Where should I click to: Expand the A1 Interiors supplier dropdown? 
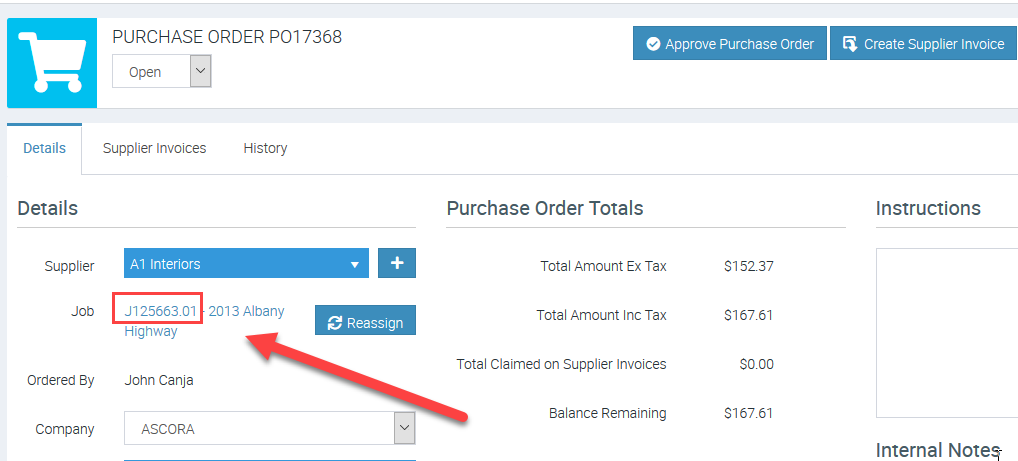tap(354, 265)
